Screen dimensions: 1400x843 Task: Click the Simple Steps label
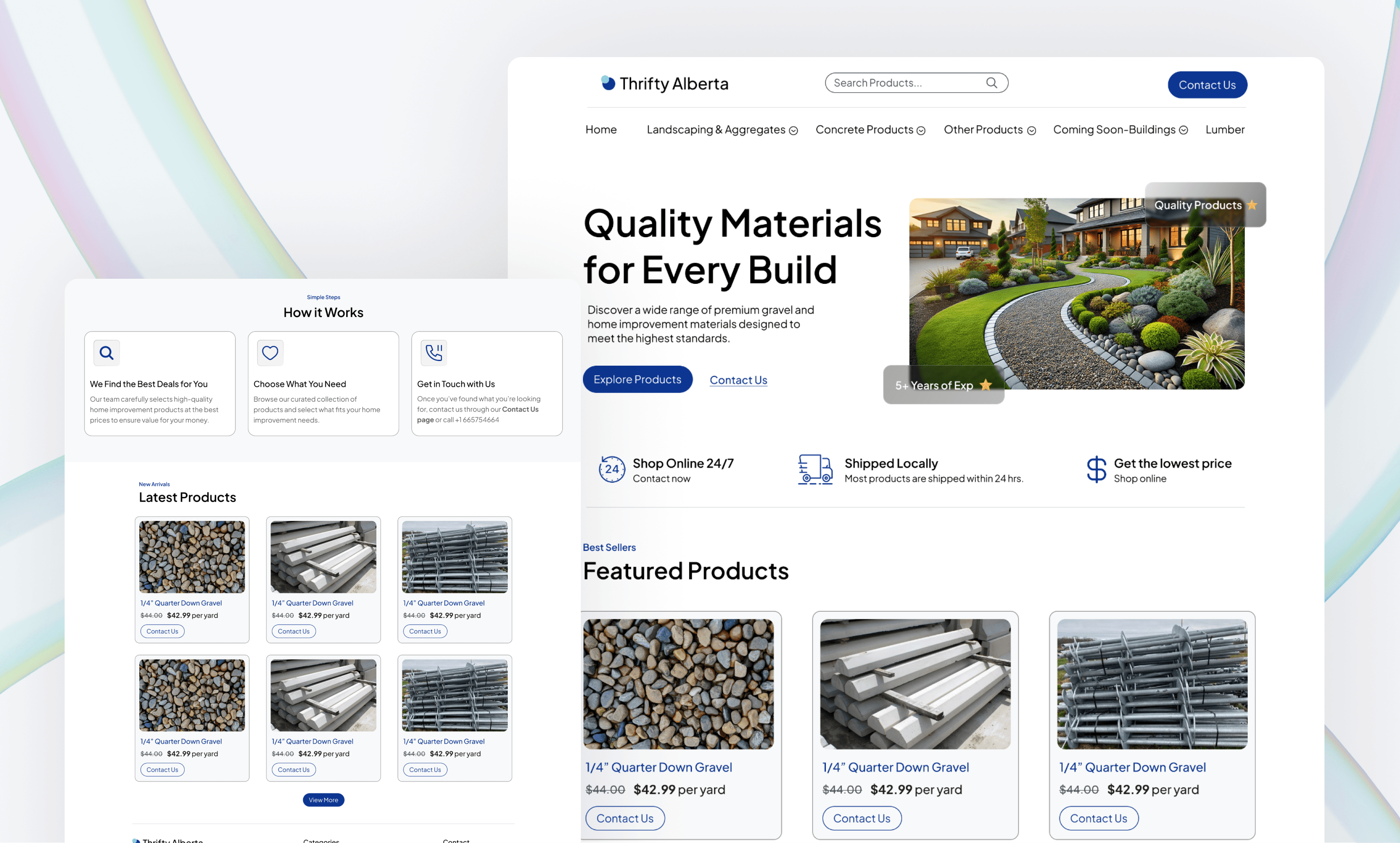point(323,297)
